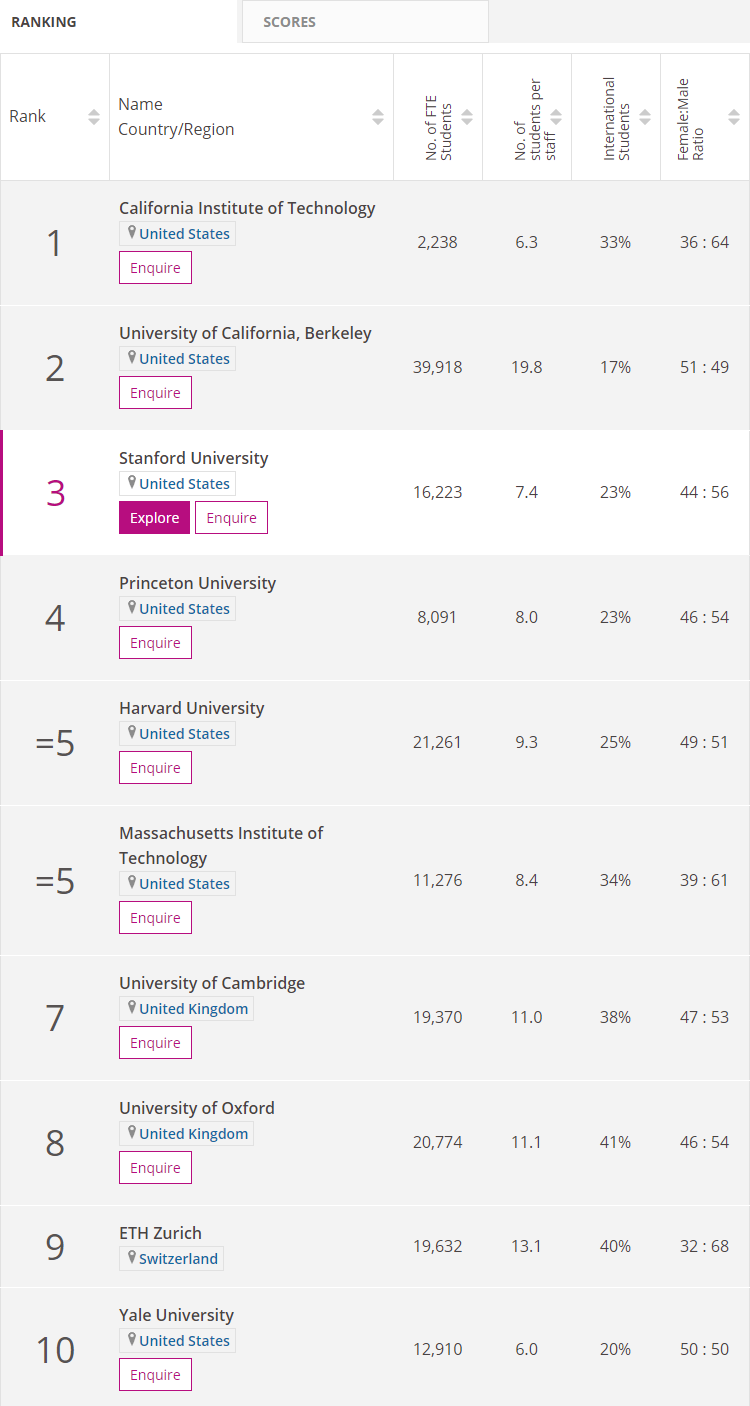Viewport: 750px width, 1406px height.
Task: Click location pin beside Cambridge's United Kingdom
Action: (132, 1007)
